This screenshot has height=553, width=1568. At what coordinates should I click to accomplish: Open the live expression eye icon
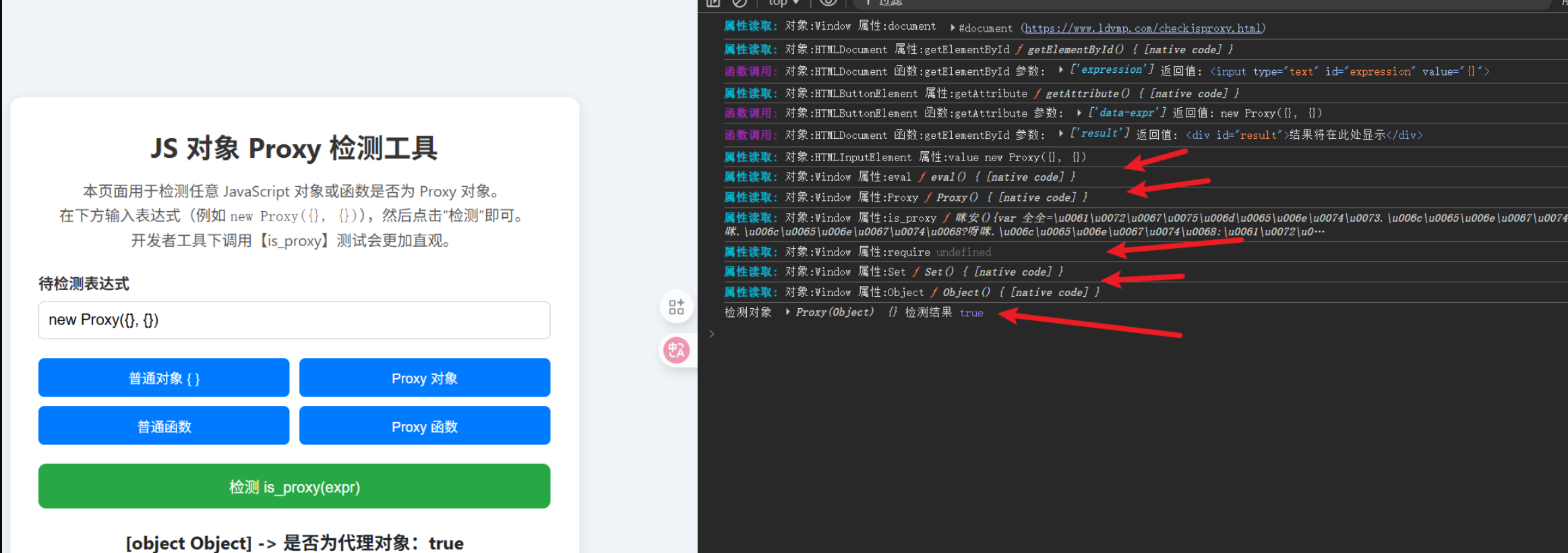click(x=828, y=3)
